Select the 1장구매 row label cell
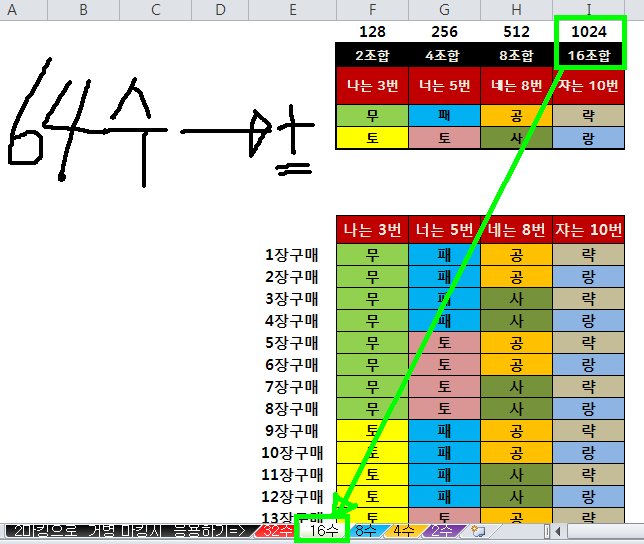 coord(292,255)
